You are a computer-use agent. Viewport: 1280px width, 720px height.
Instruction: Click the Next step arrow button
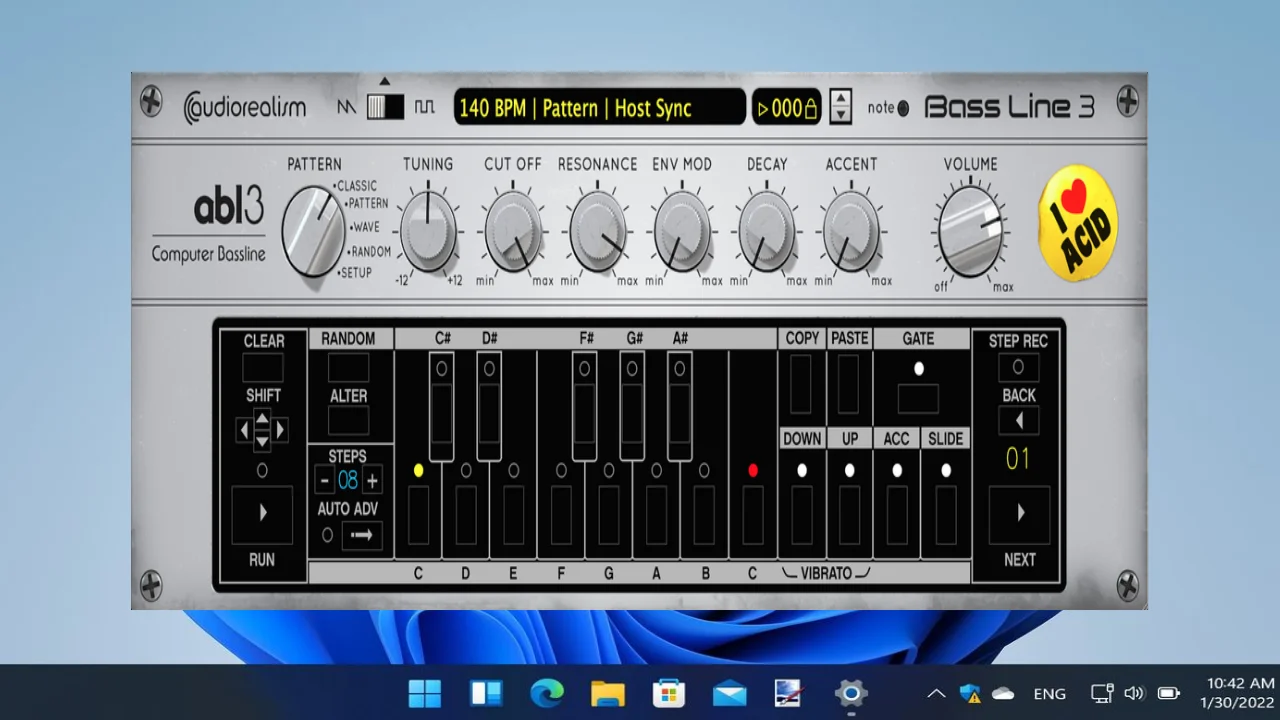(x=1019, y=514)
